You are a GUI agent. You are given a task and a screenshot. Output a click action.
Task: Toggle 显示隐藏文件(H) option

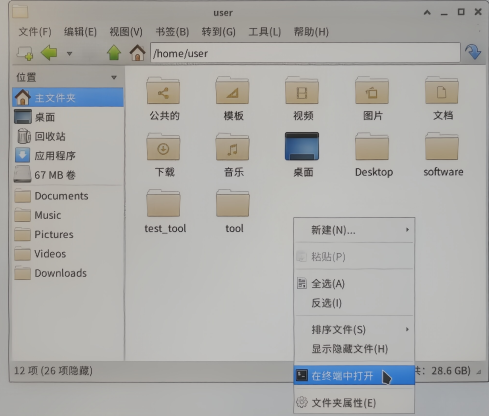click(x=354, y=349)
